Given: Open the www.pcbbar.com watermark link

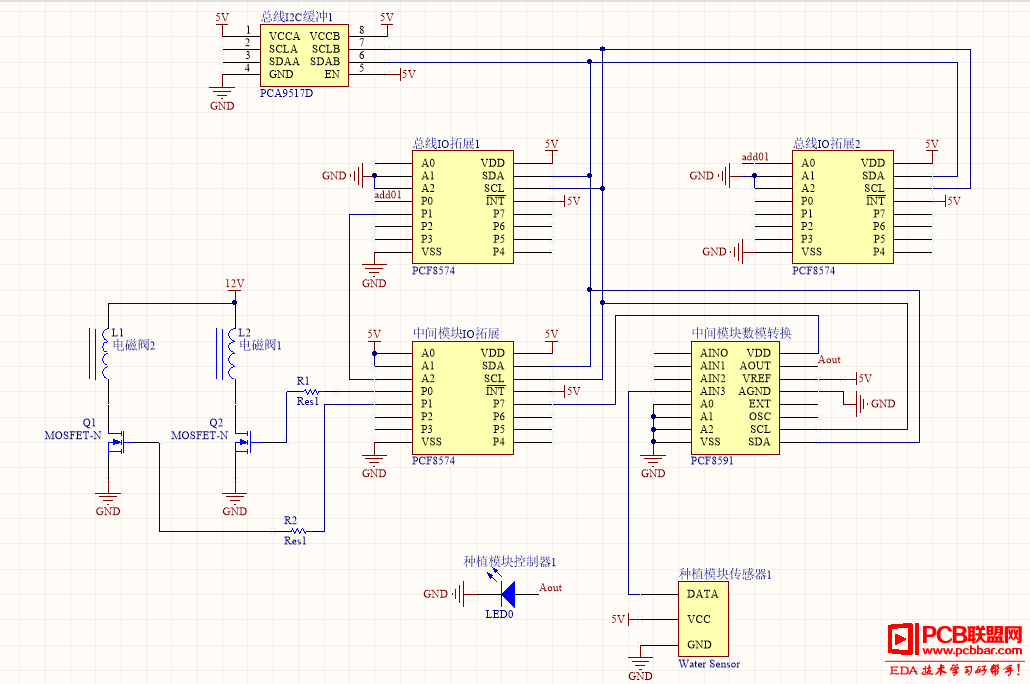Looking at the screenshot, I should pyautogui.click(x=972, y=650).
